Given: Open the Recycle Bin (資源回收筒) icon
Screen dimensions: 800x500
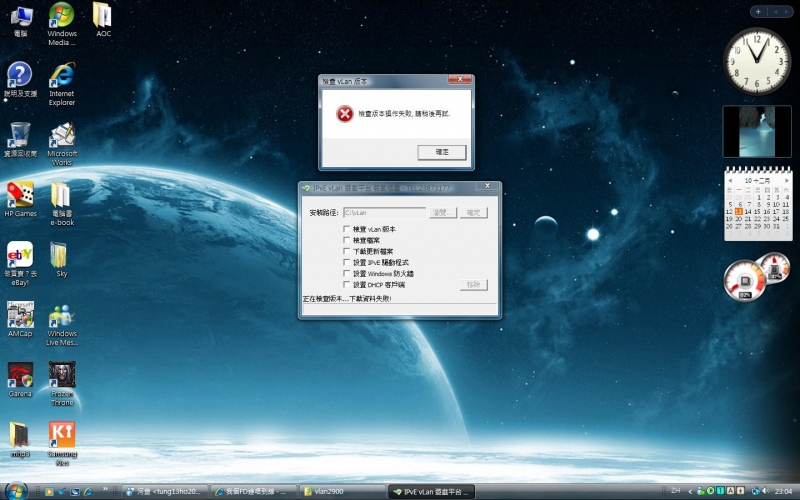Looking at the screenshot, I should pyautogui.click(x=20, y=140).
